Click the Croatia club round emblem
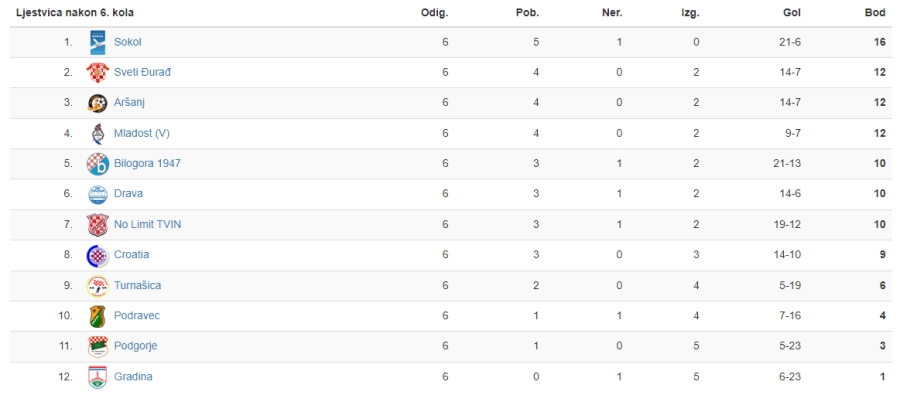Image resolution: width=900 pixels, height=395 pixels. click(x=98, y=255)
